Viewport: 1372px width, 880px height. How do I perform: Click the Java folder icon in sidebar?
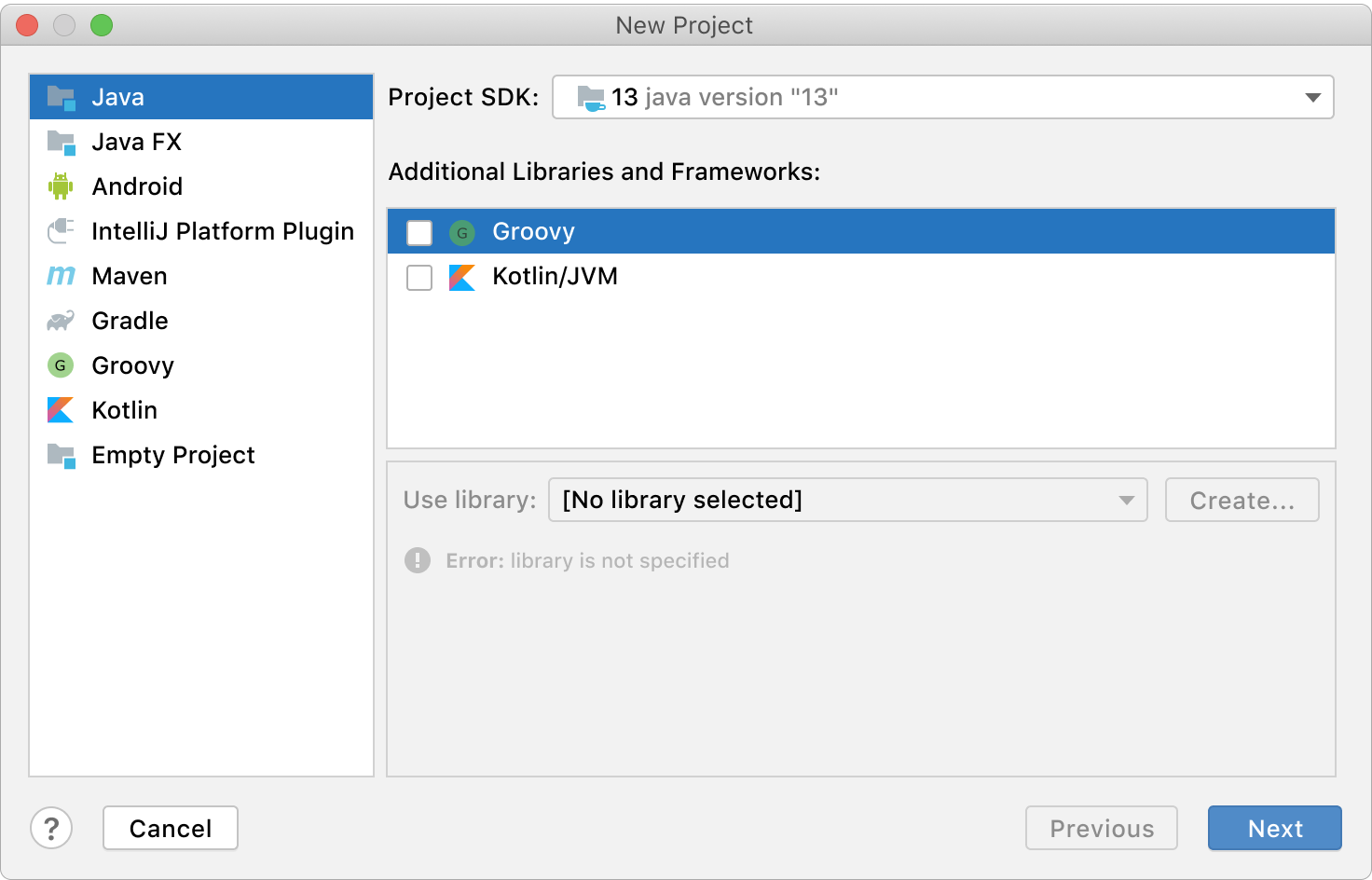click(x=61, y=97)
